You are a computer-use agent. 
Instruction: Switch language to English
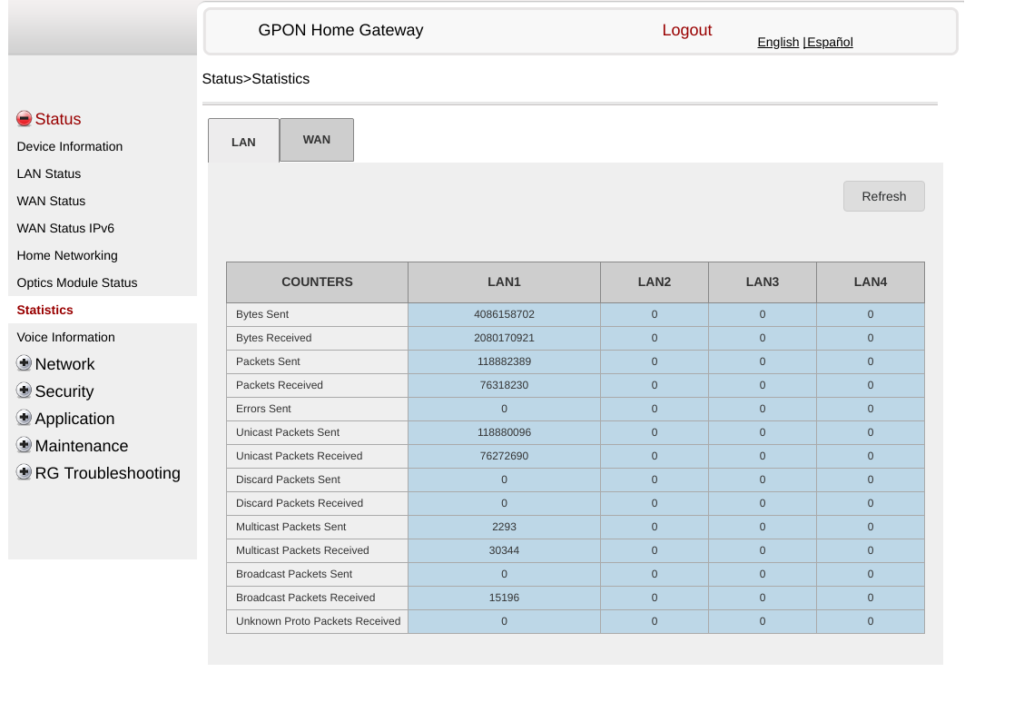[x=778, y=42]
